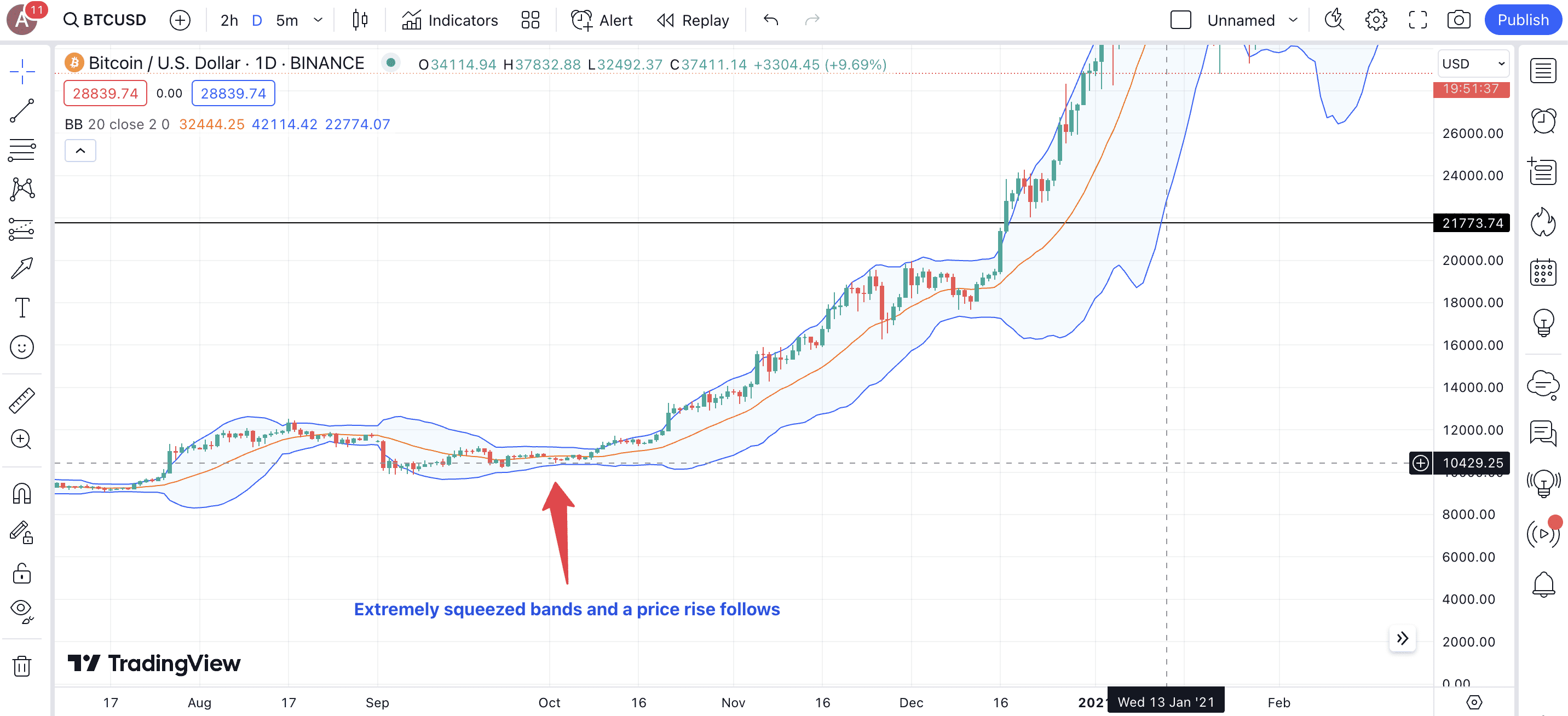Open the Indicators menu
Viewport: 1568px width, 716px height.
pos(449,20)
